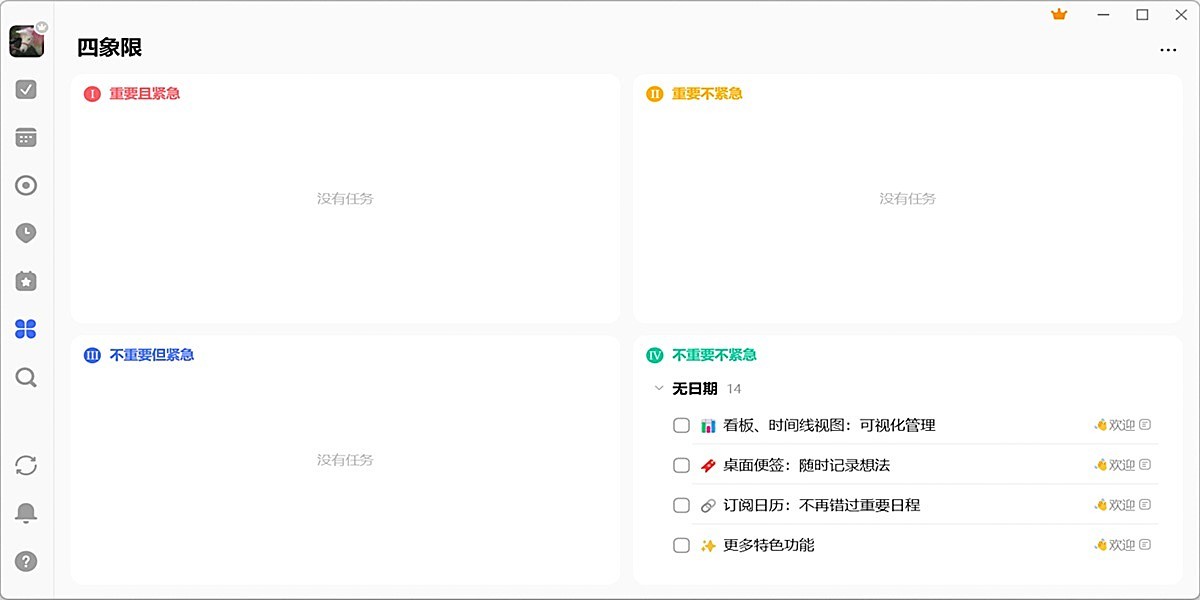Open the focus mode target icon
Screen dimensions: 1200x600
[x=25, y=185]
